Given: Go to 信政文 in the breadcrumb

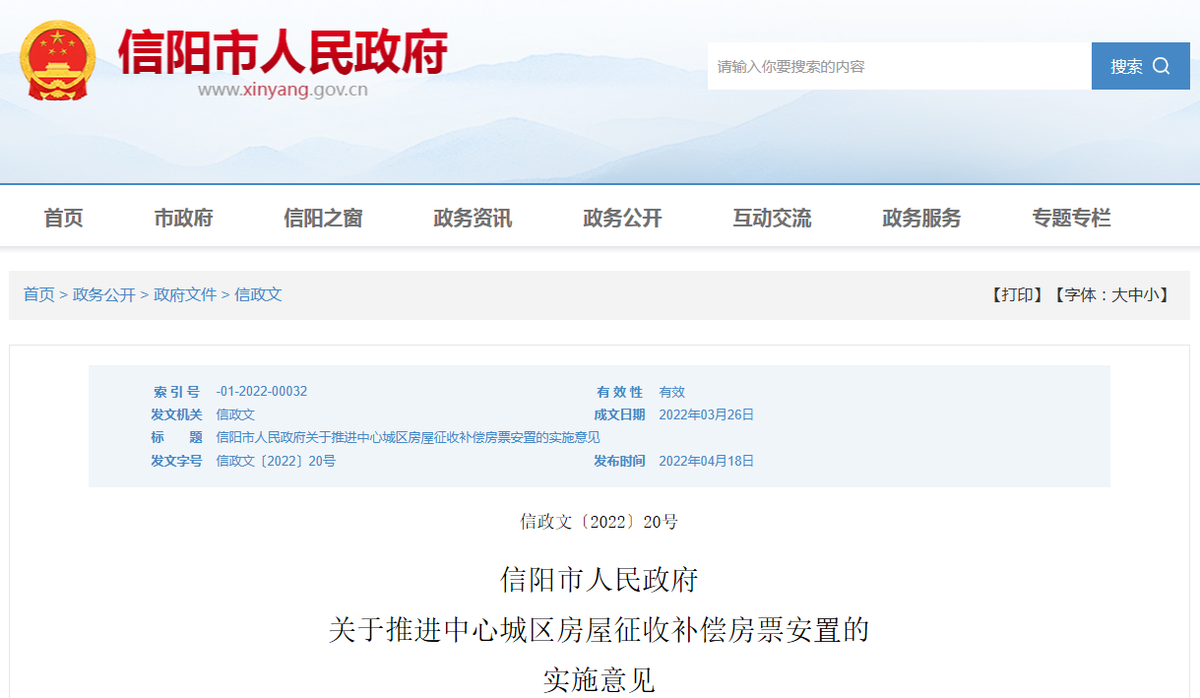Looking at the screenshot, I should [x=258, y=295].
